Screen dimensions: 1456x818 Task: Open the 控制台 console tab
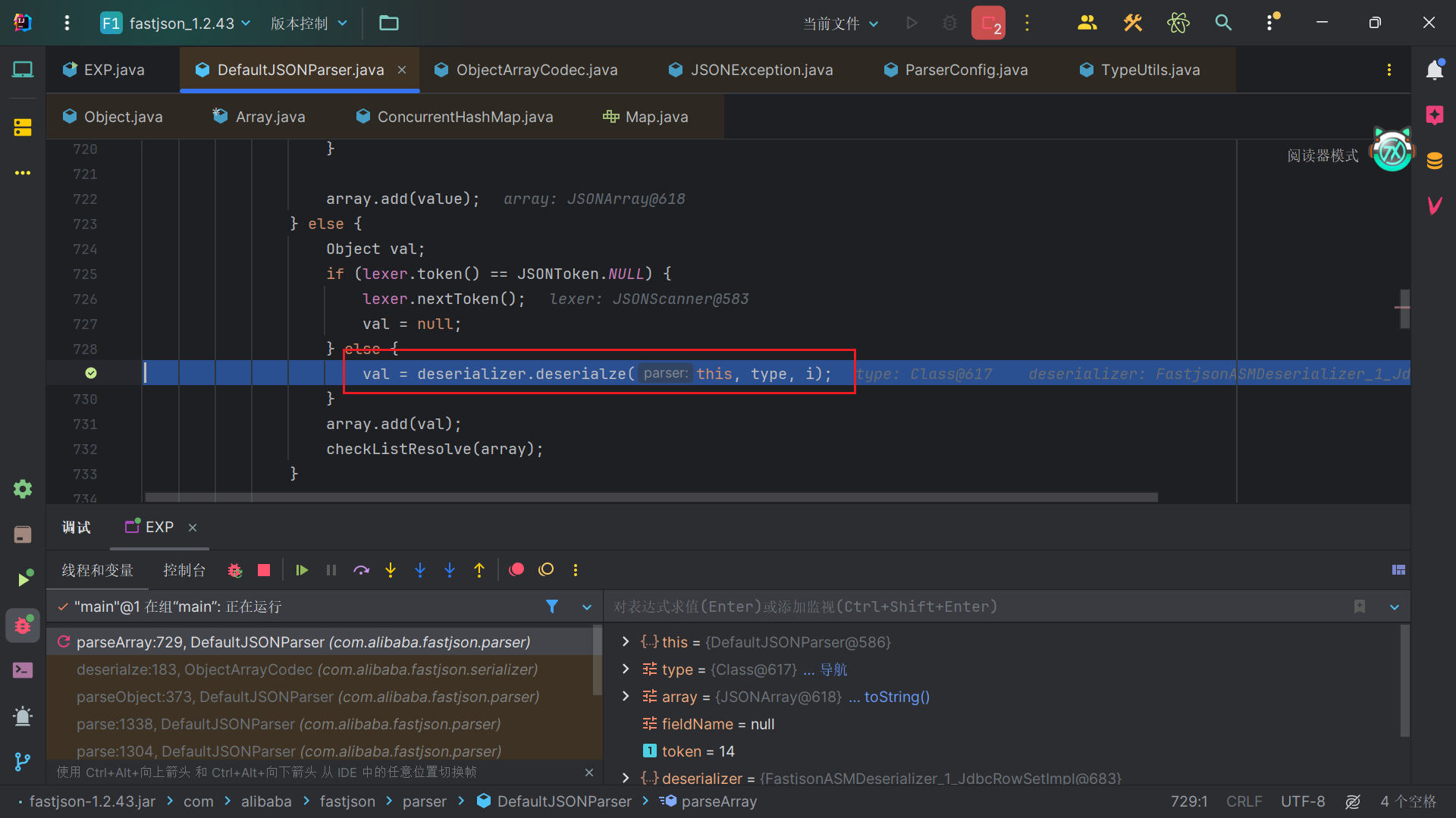click(x=184, y=570)
